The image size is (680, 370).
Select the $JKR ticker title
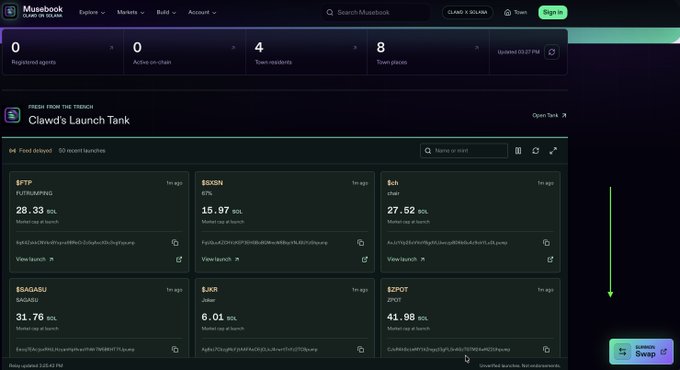(209, 289)
